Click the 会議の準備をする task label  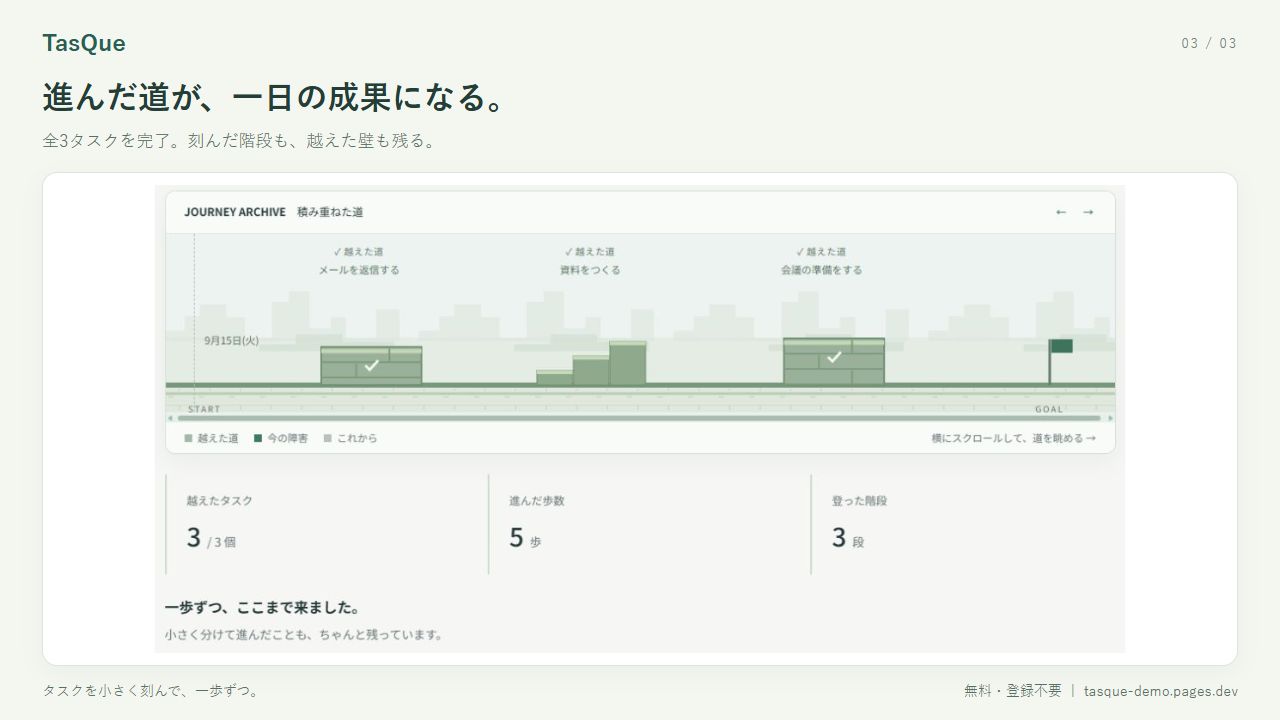coord(821,270)
